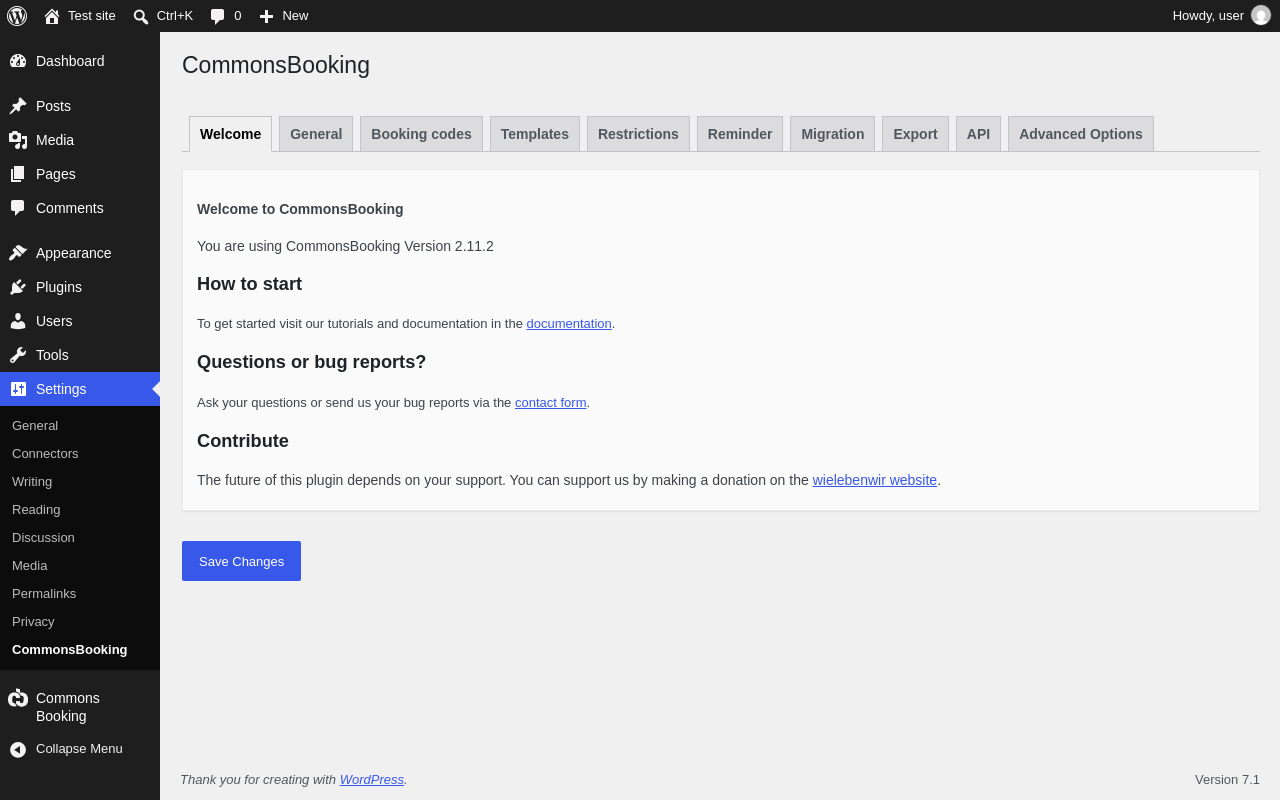Screen dimensions: 1280x800
Task: Open the Advanced Options tab
Action: pyautogui.click(x=1081, y=134)
